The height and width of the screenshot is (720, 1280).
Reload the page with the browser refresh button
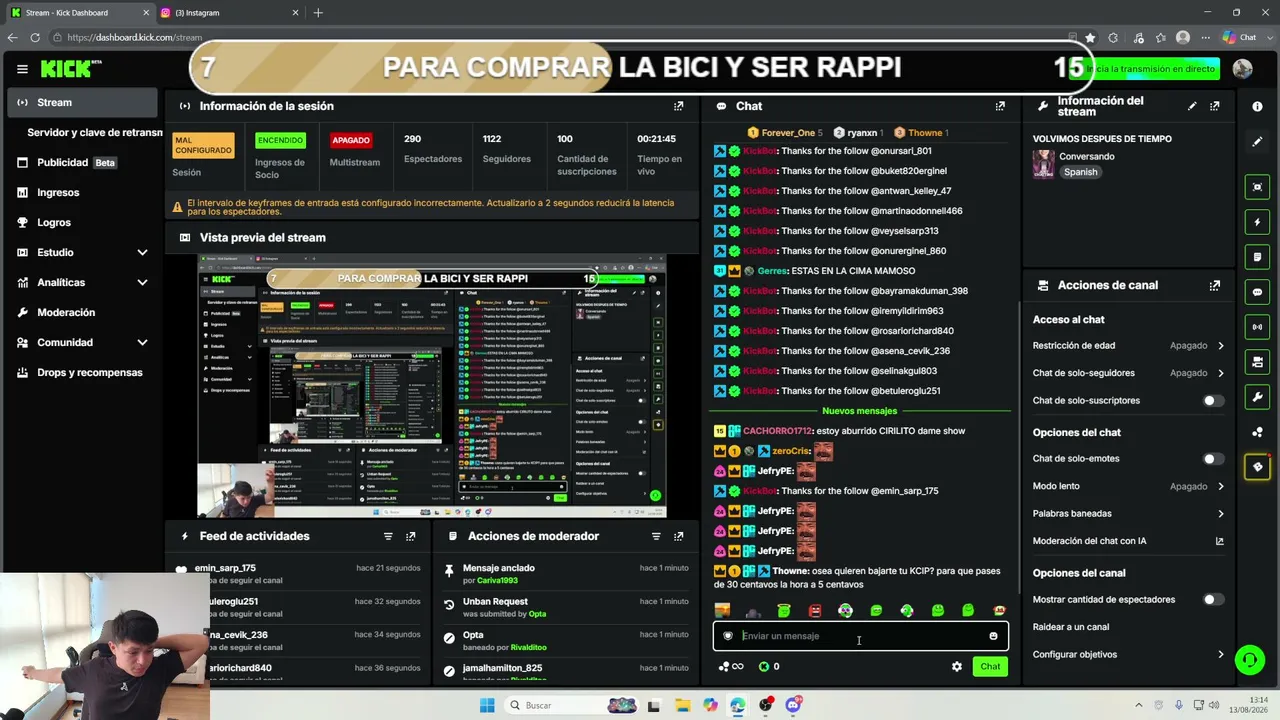[35, 38]
